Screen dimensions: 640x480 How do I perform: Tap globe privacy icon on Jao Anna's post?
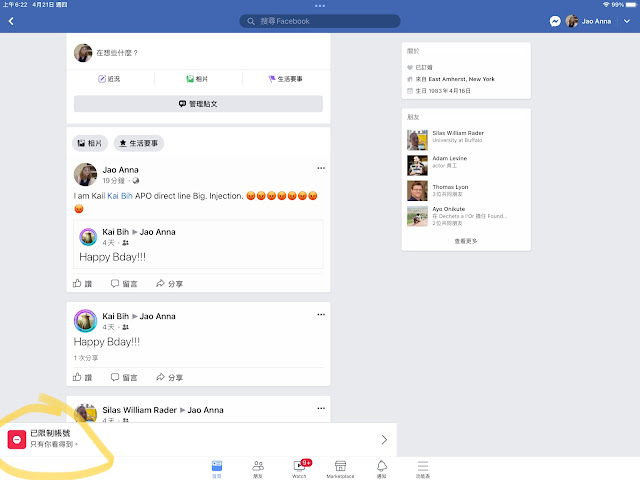coord(136,180)
